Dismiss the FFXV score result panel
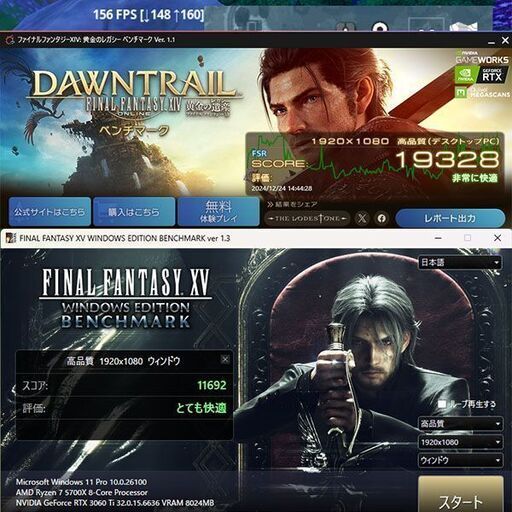Image resolution: width=512 pixels, height=512 pixels. pos(225,359)
